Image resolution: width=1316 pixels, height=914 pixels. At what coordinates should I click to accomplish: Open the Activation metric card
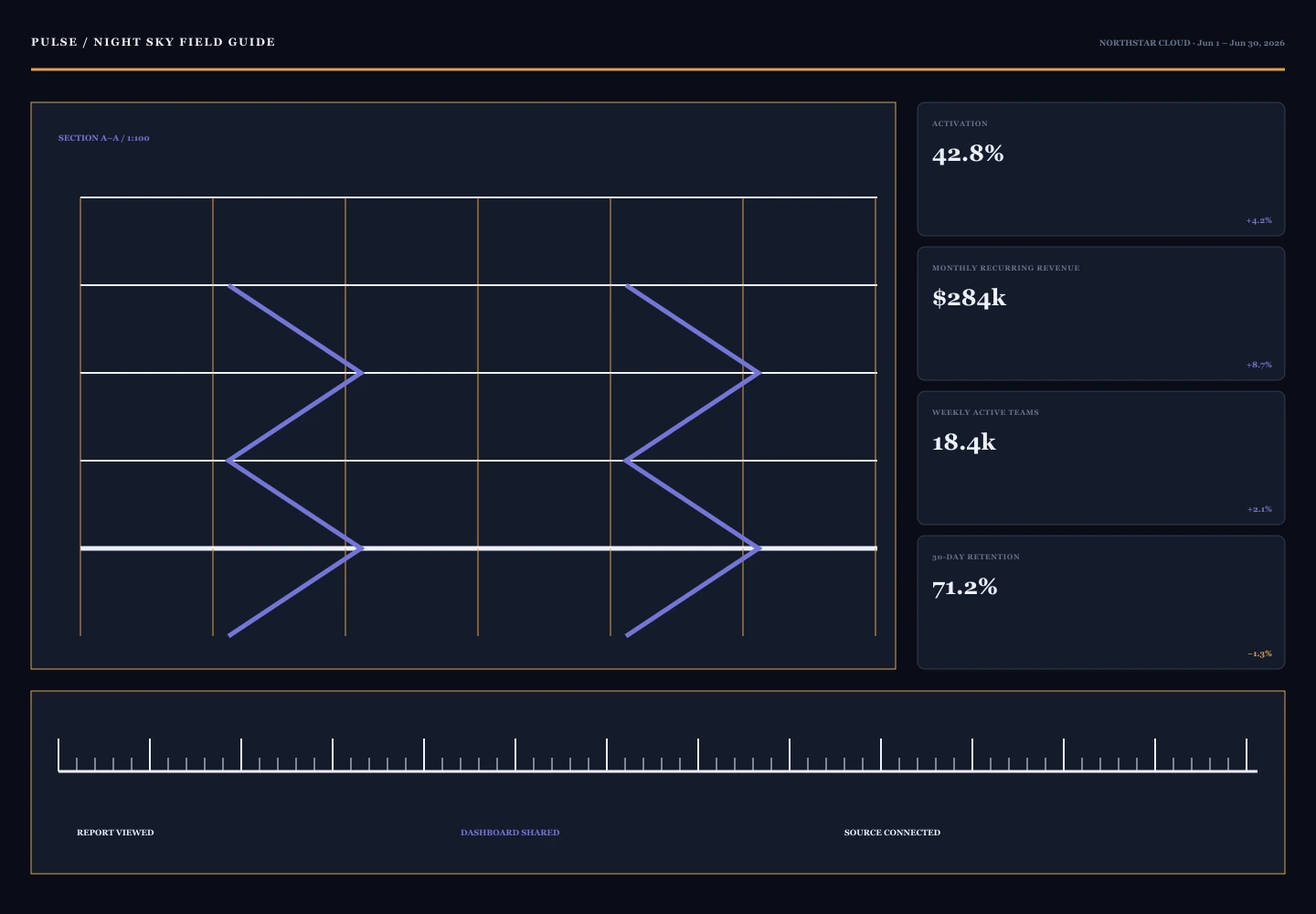(1101, 169)
